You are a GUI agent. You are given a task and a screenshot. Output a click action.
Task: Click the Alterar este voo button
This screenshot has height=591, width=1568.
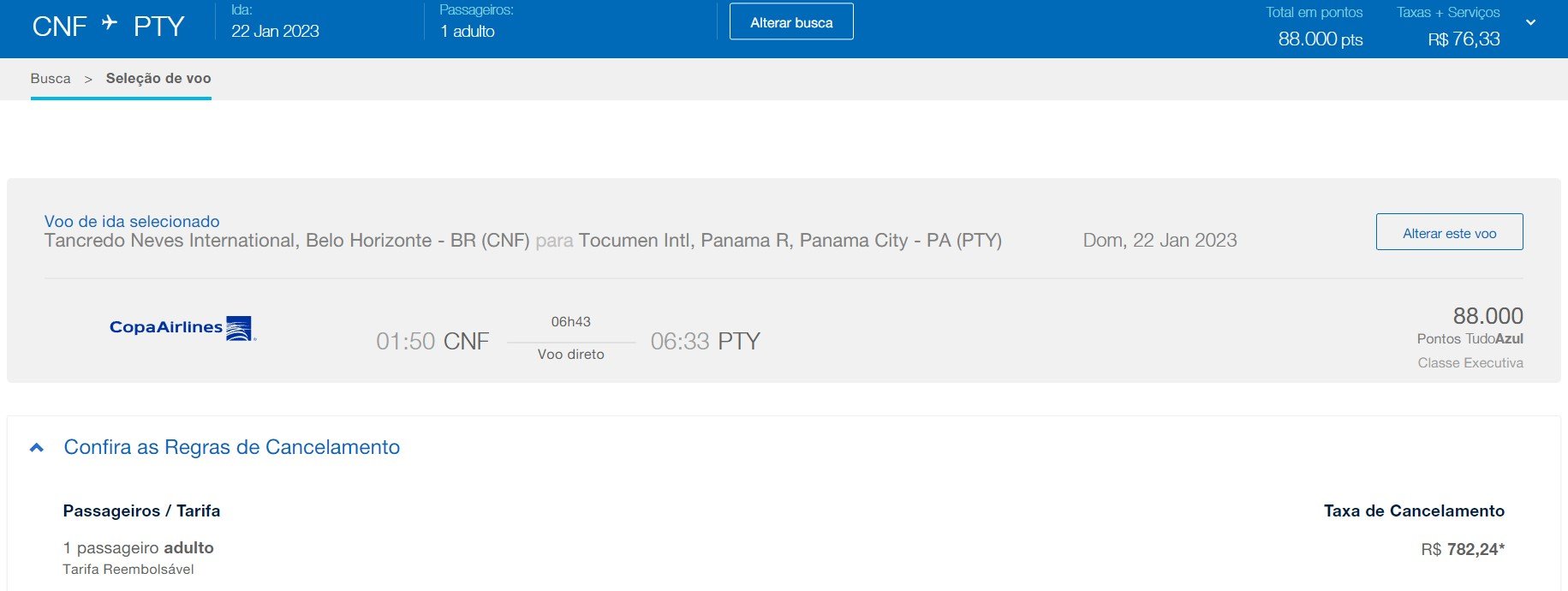pos(1449,232)
